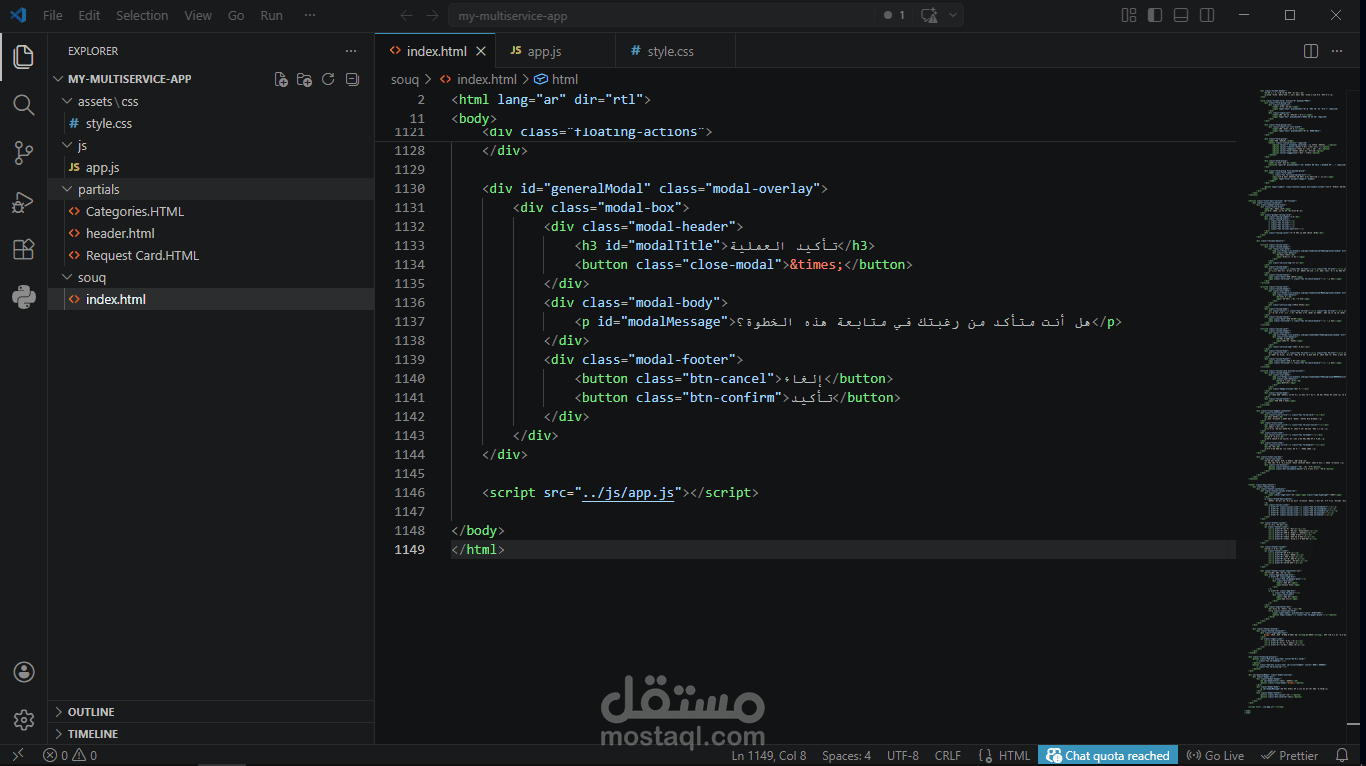Viewport: 1366px width, 766px height.
Task: Open the Search view in activity bar
Action: [x=24, y=105]
